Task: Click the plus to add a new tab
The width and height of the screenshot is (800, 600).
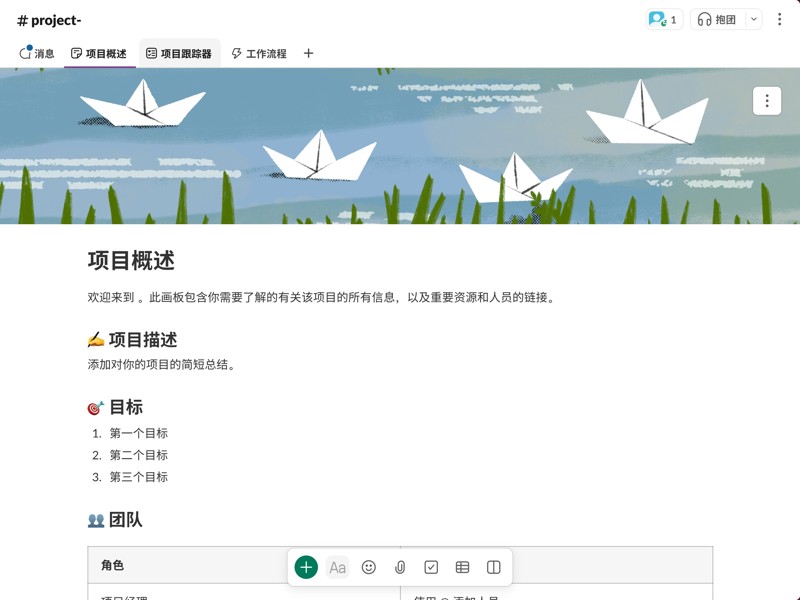Action: (307, 54)
